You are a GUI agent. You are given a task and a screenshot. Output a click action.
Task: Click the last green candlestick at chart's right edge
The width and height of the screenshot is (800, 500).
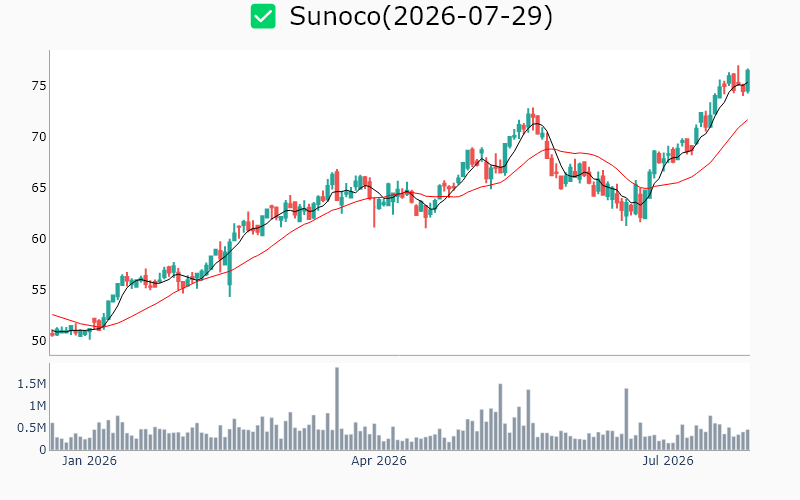(748, 81)
